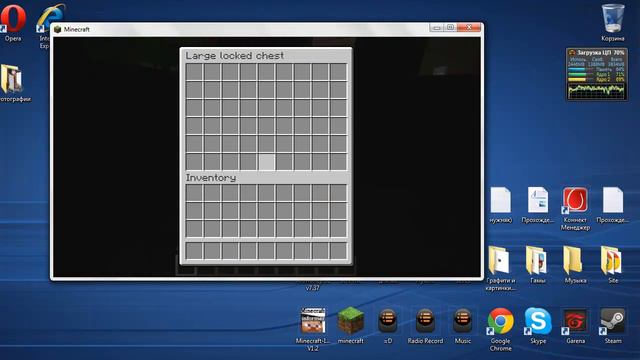The width and height of the screenshot is (640, 360).
Task: Launch the Internet Explorer desktop shortcut
Action: pos(50,18)
